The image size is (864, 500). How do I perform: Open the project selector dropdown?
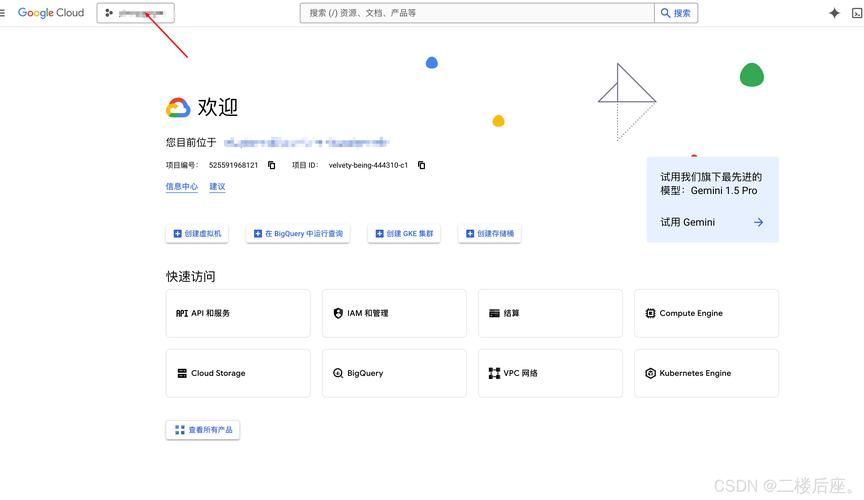[x=136, y=13]
